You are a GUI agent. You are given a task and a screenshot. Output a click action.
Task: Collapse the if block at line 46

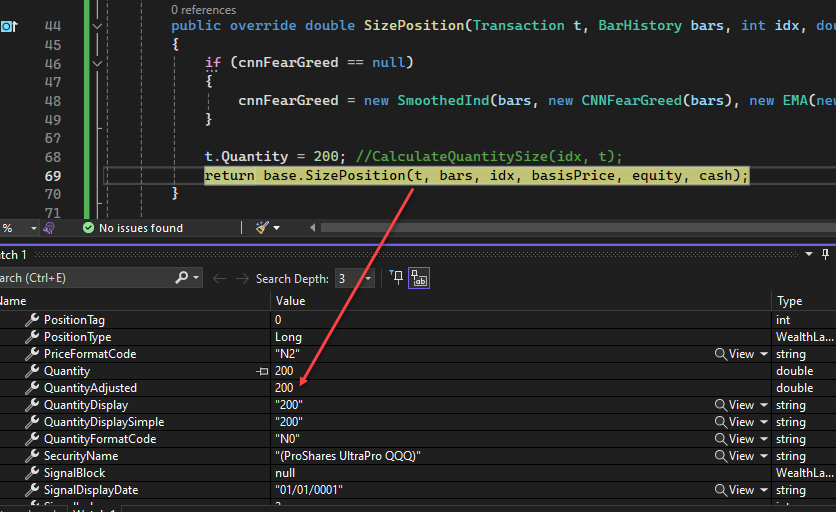96,63
